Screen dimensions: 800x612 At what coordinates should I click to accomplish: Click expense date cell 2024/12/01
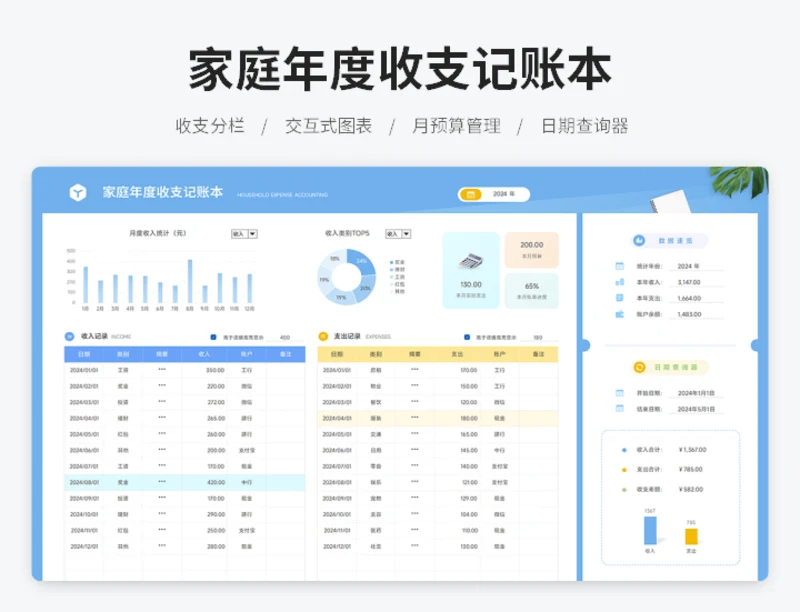click(337, 546)
